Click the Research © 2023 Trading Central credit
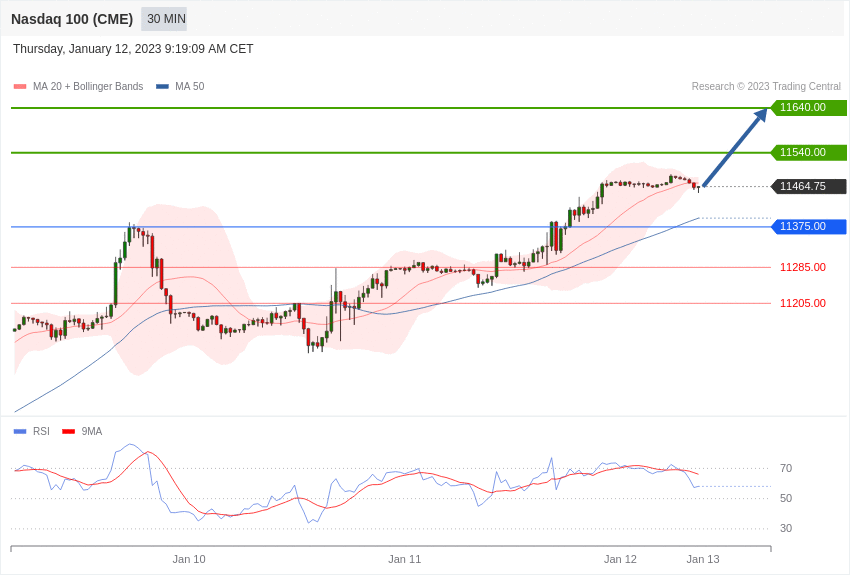The image size is (850, 576). tap(766, 87)
